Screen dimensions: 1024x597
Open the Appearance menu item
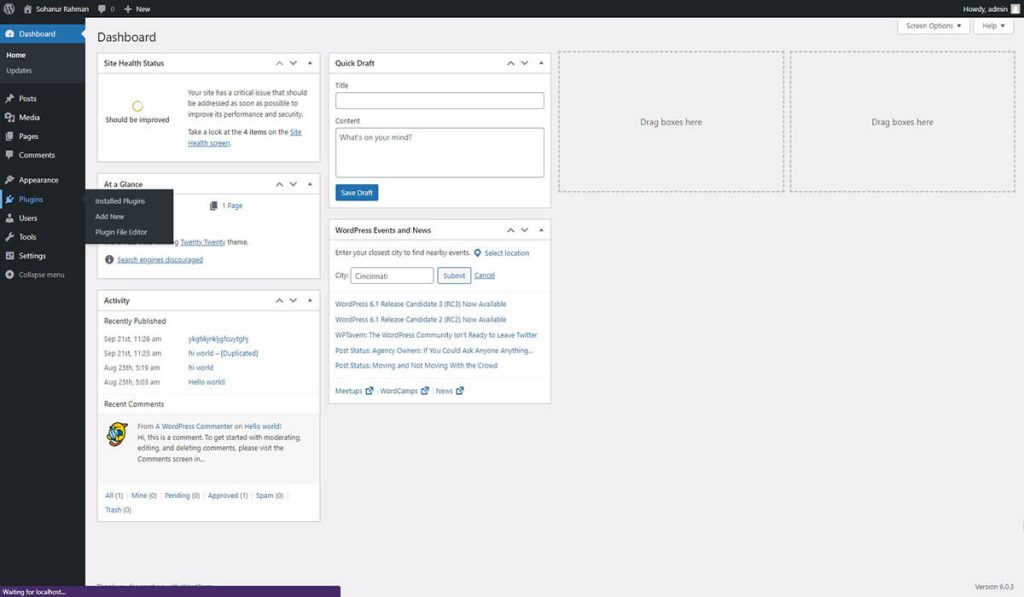pos(39,180)
